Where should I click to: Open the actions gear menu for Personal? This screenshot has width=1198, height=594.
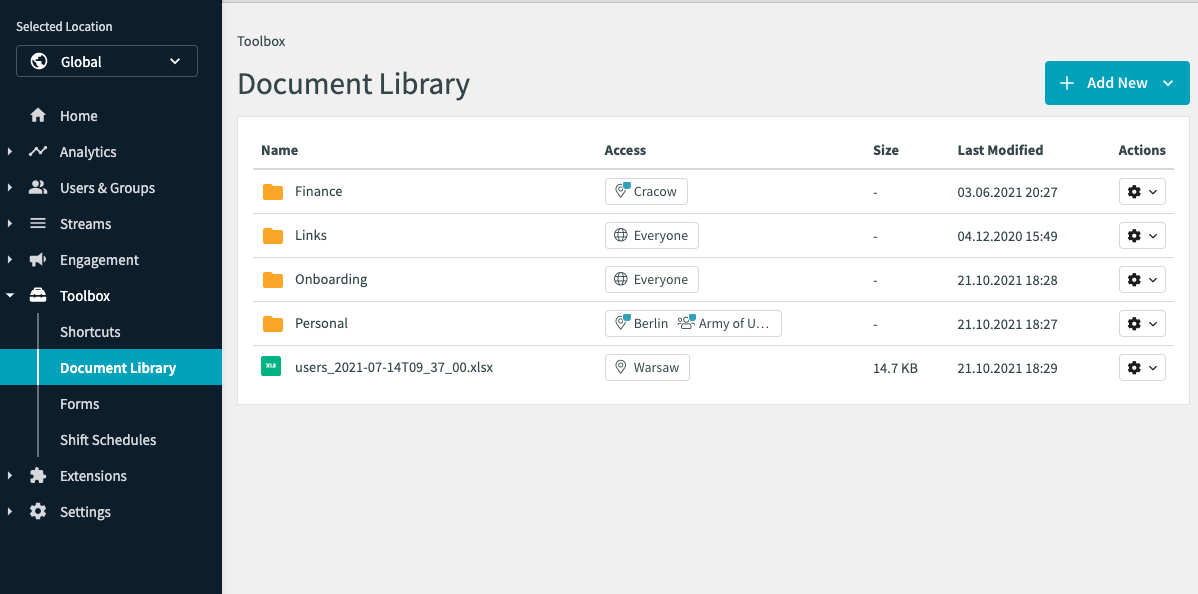[x=1142, y=323]
